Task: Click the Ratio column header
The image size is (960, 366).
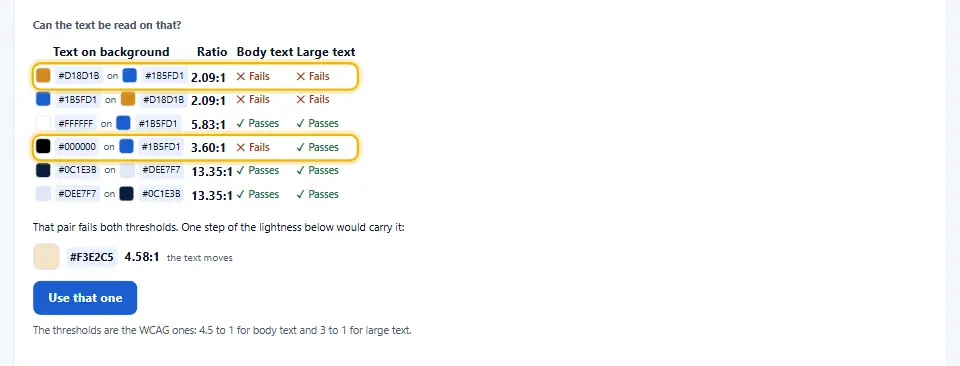Action: click(212, 52)
